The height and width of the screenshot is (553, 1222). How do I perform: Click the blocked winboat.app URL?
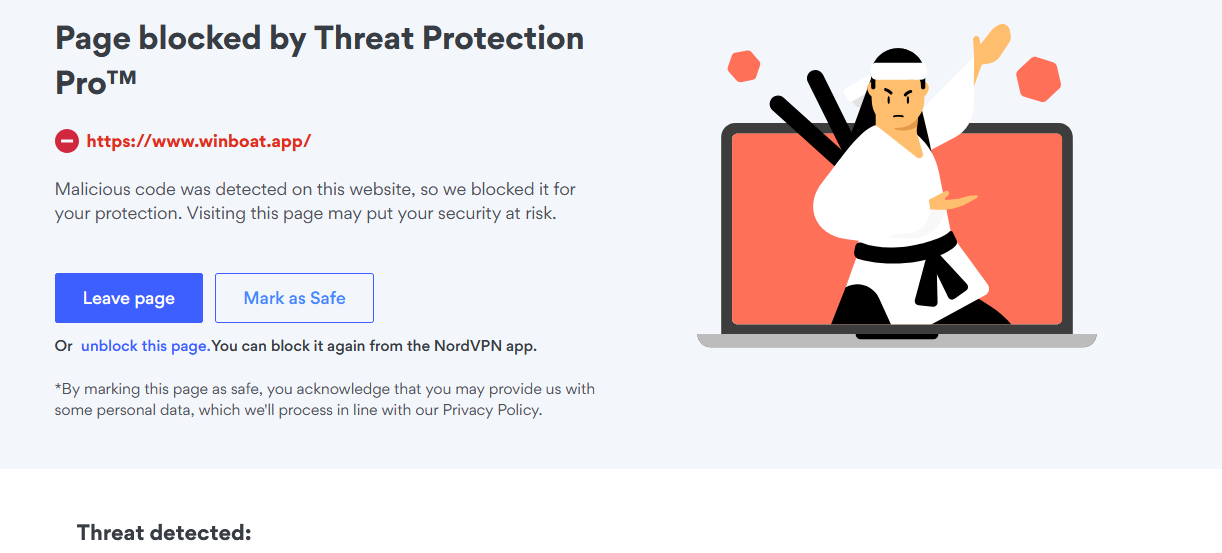click(x=199, y=141)
